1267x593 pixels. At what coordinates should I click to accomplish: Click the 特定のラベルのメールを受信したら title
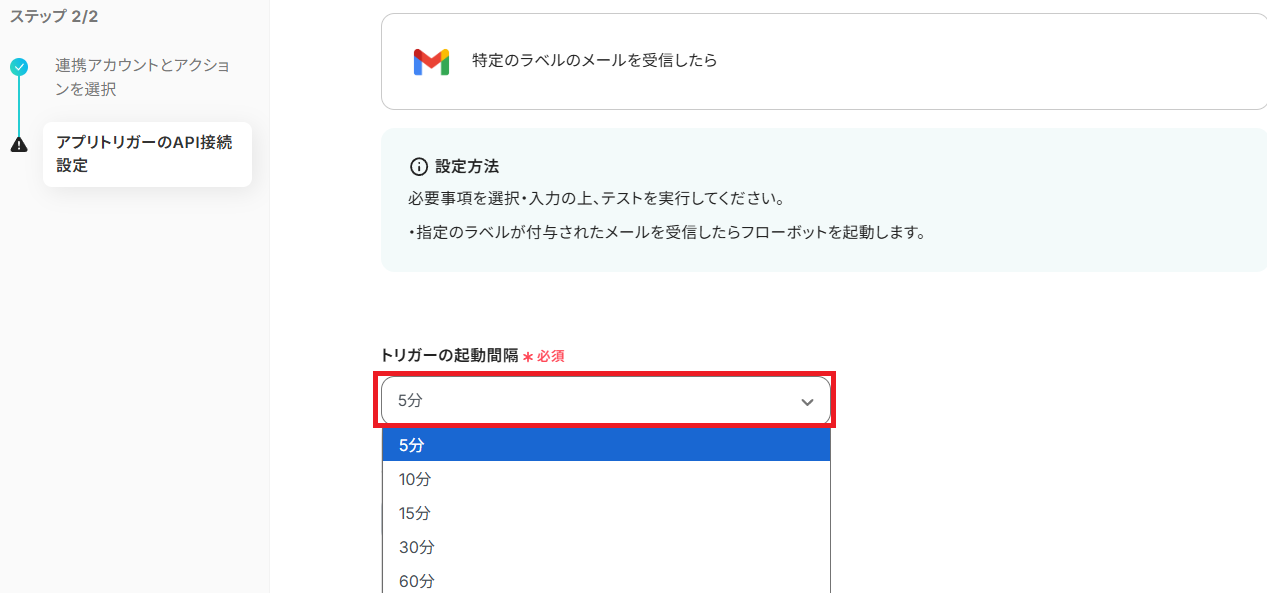[x=595, y=60]
